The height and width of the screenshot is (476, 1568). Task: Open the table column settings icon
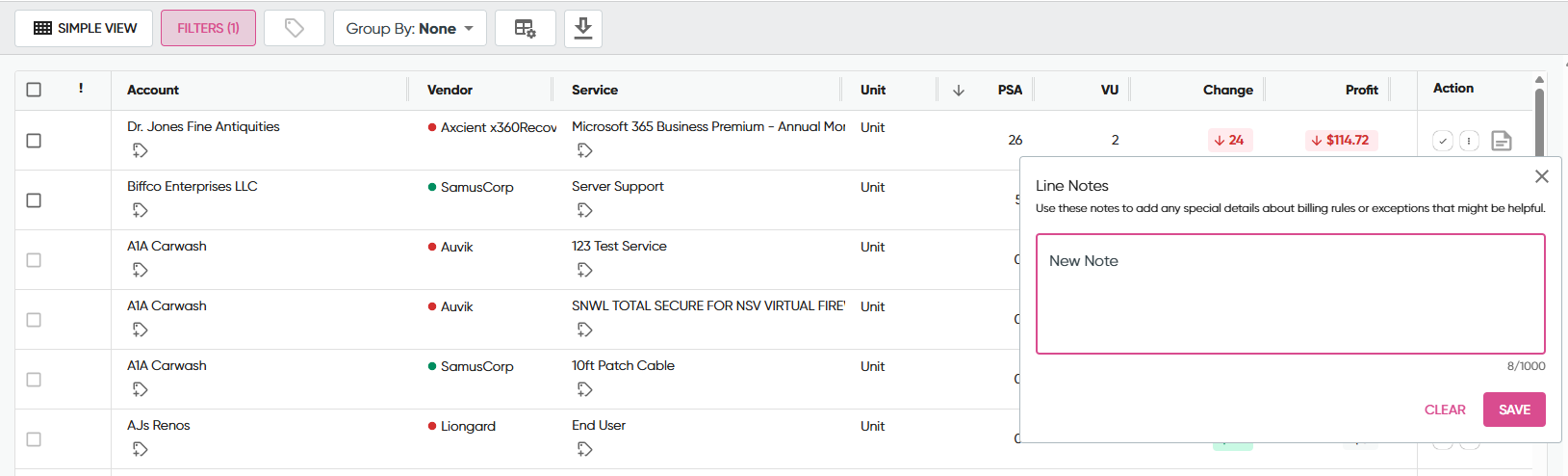(x=525, y=29)
